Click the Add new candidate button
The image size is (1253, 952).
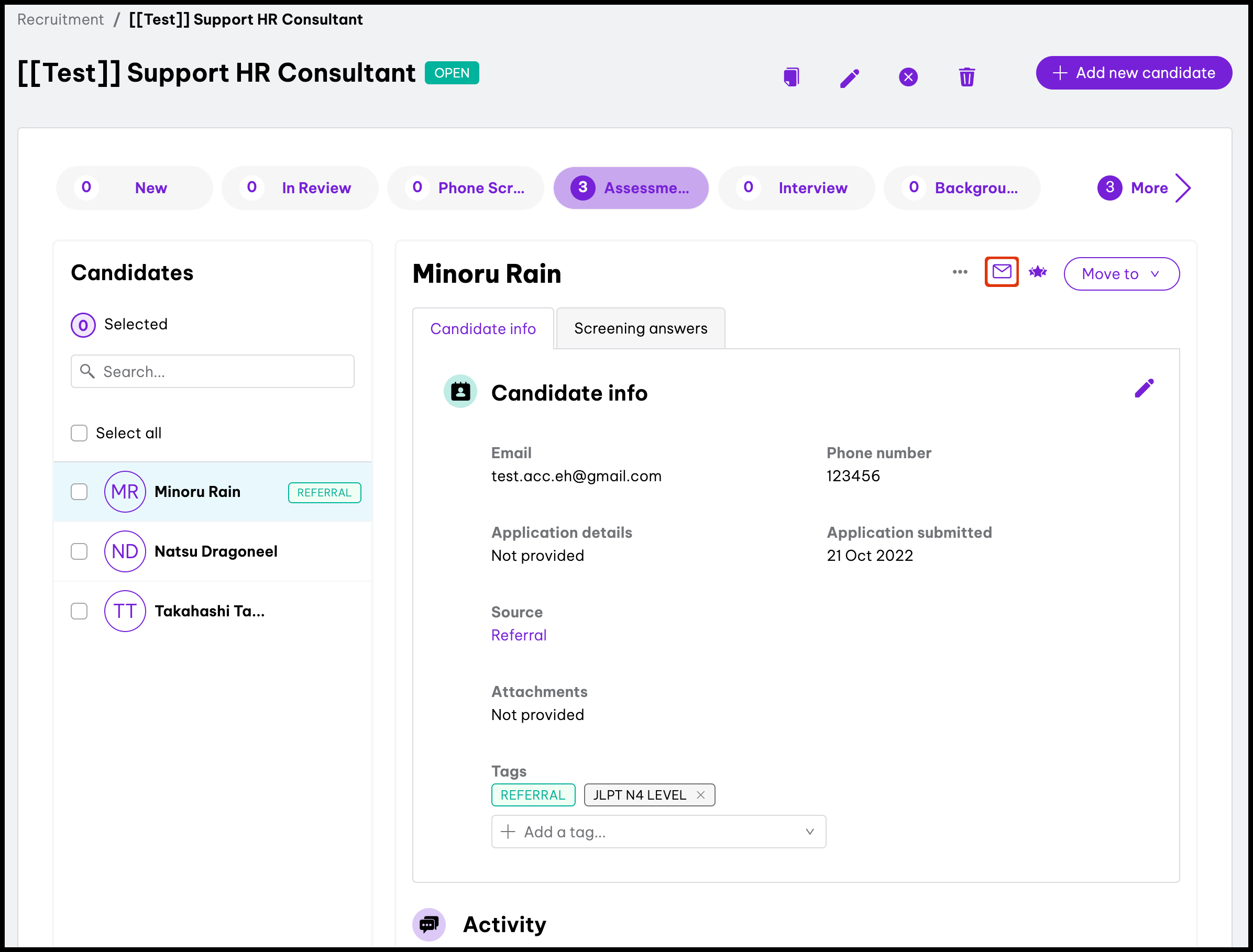[1134, 73]
